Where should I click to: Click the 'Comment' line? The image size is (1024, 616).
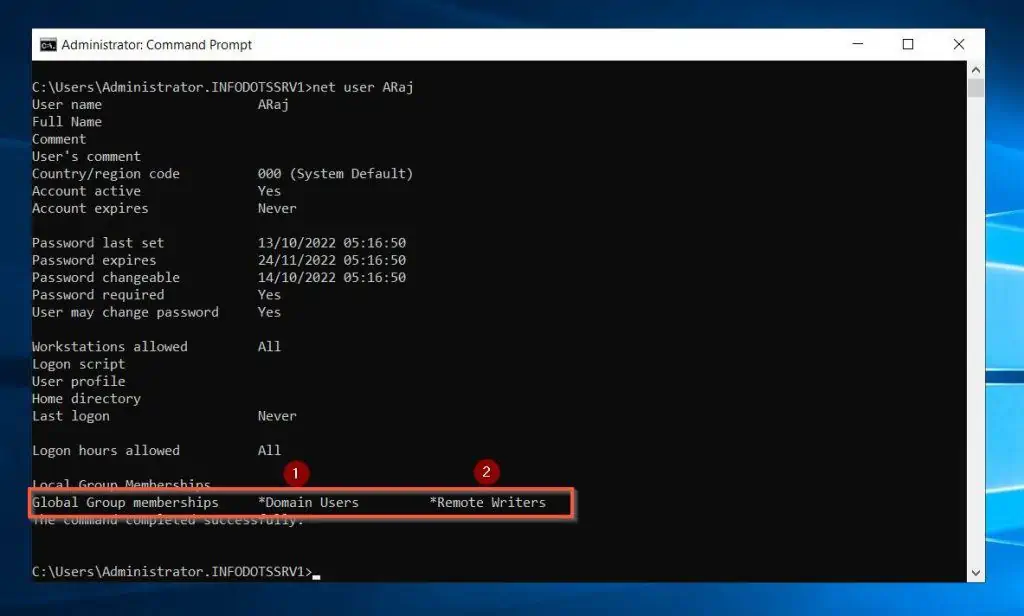tap(59, 139)
